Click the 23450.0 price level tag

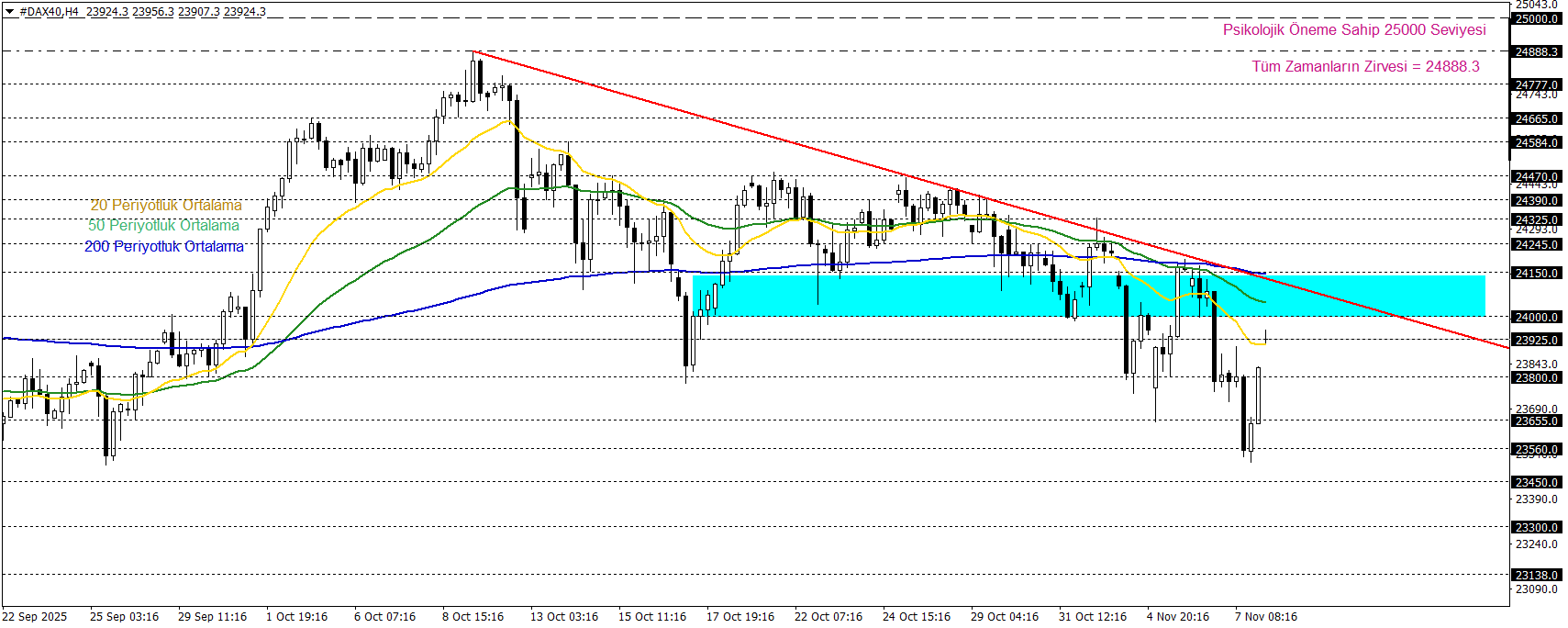(1537, 482)
